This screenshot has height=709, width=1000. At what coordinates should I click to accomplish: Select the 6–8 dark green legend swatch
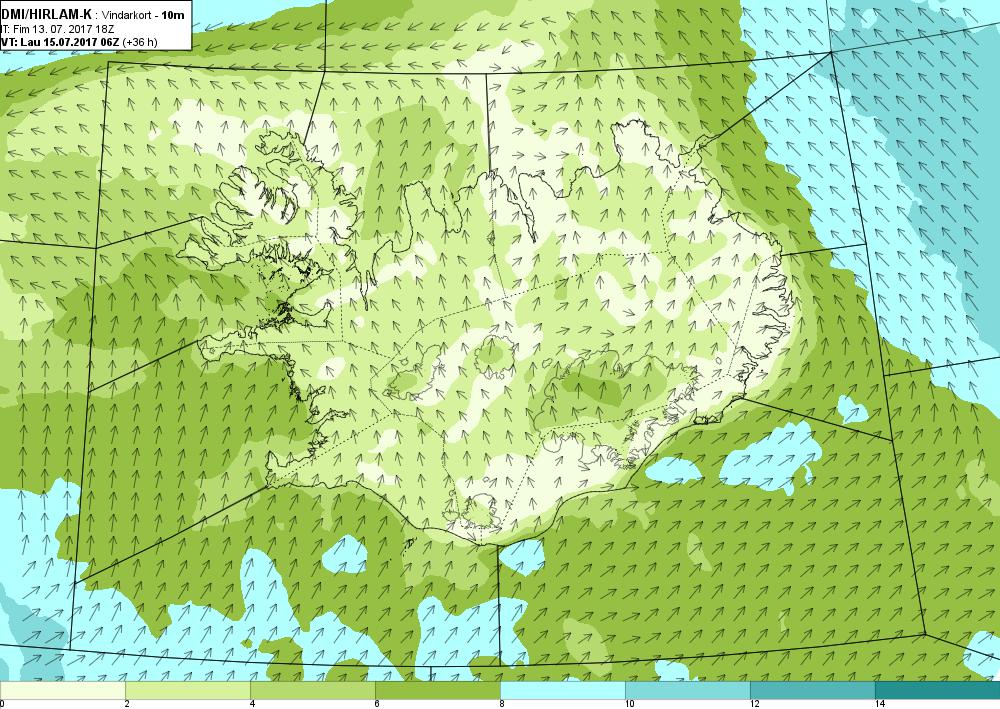tap(438, 691)
